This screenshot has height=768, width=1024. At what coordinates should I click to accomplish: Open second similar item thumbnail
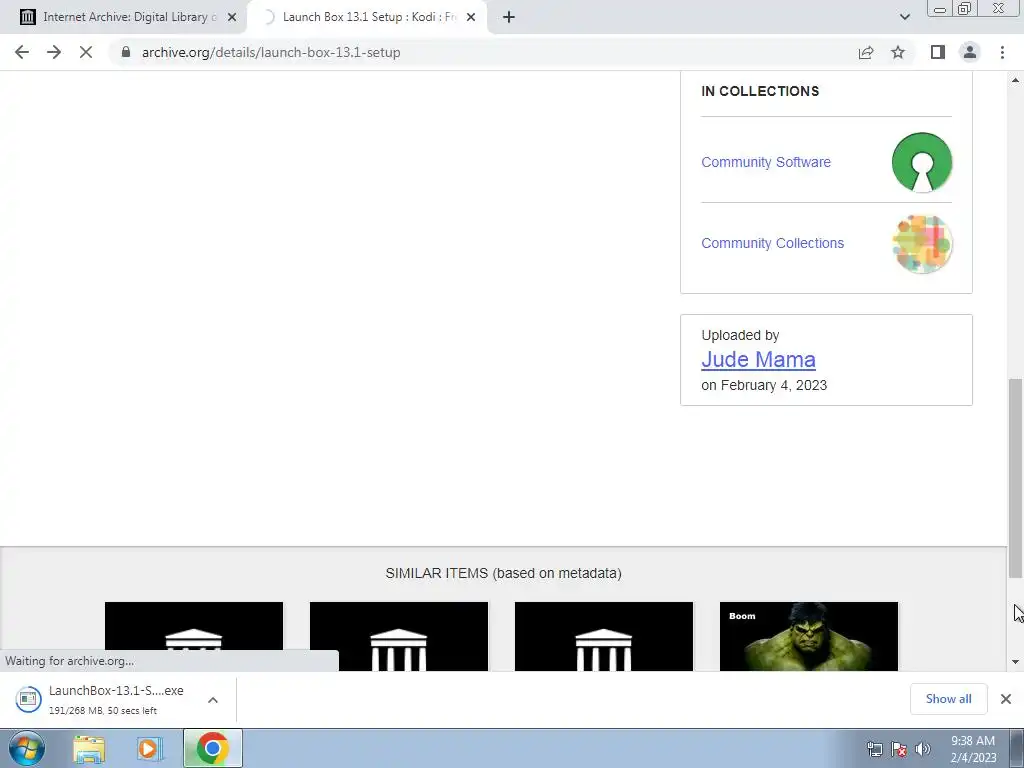[x=399, y=636]
